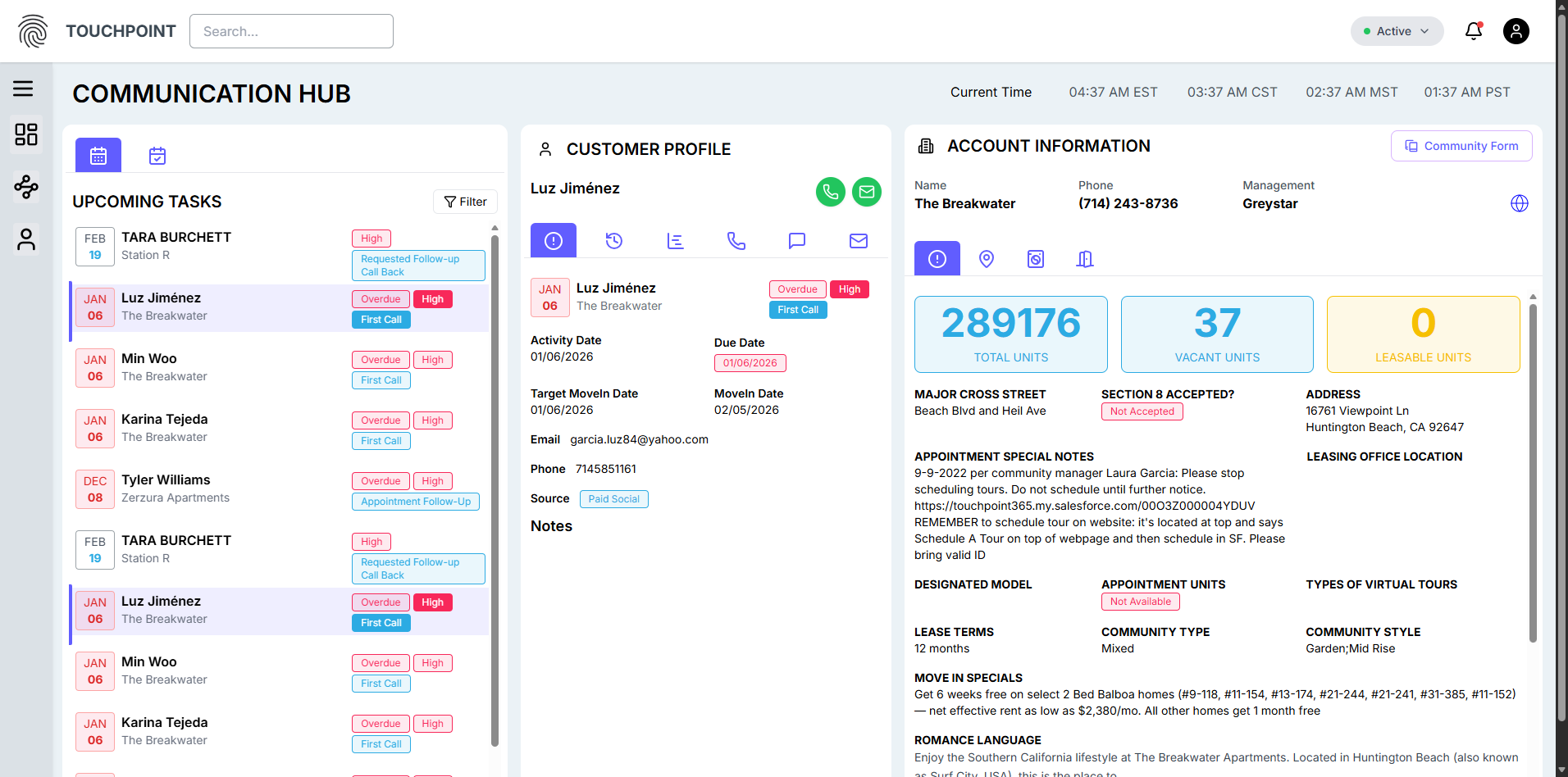This screenshot has width=1568, height=777.
Task: Click the globe icon next to Greystar
Action: click(x=1519, y=203)
